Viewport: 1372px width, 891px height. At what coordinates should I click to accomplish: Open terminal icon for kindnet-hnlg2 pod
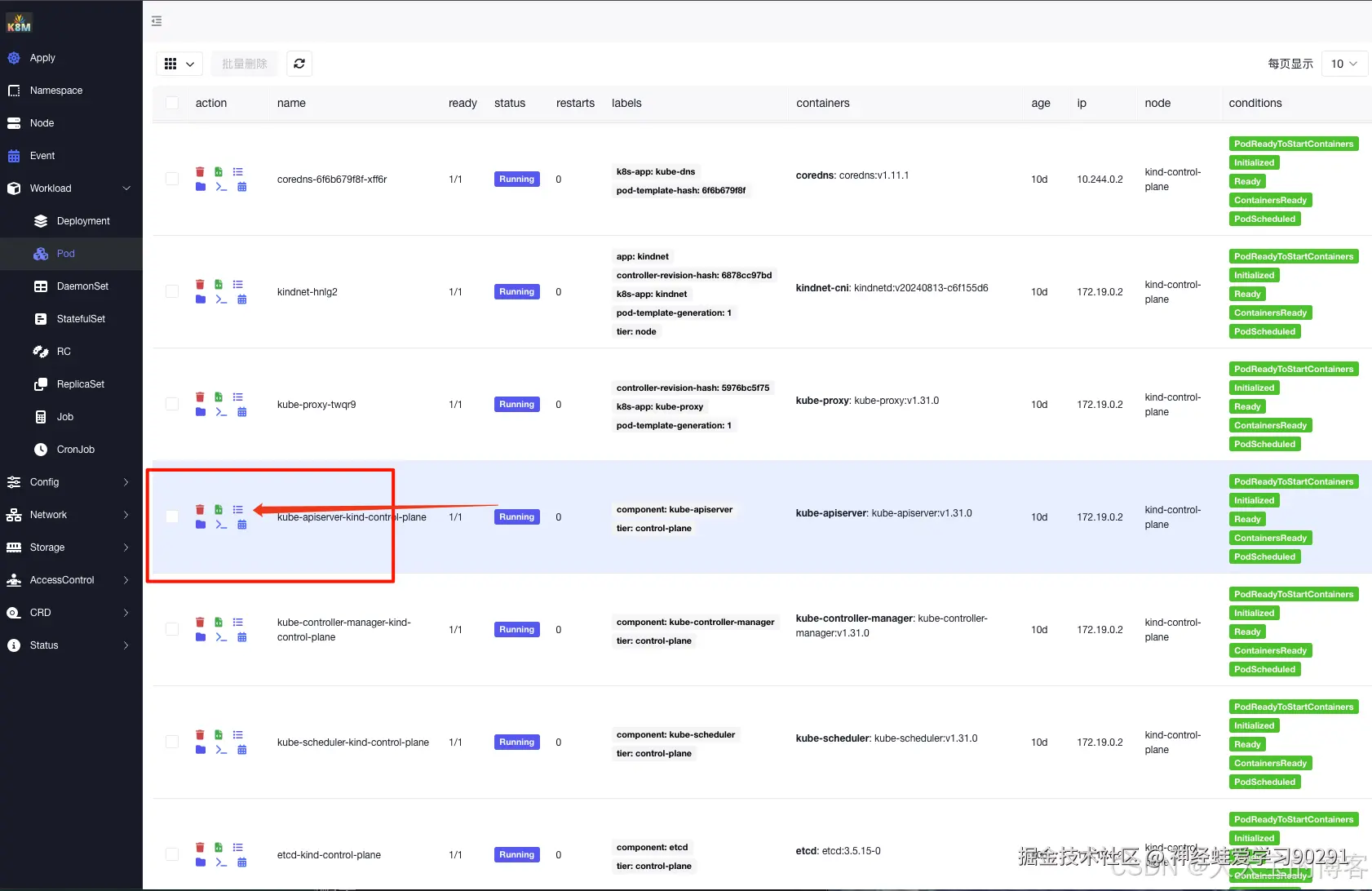pyautogui.click(x=221, y=299)
